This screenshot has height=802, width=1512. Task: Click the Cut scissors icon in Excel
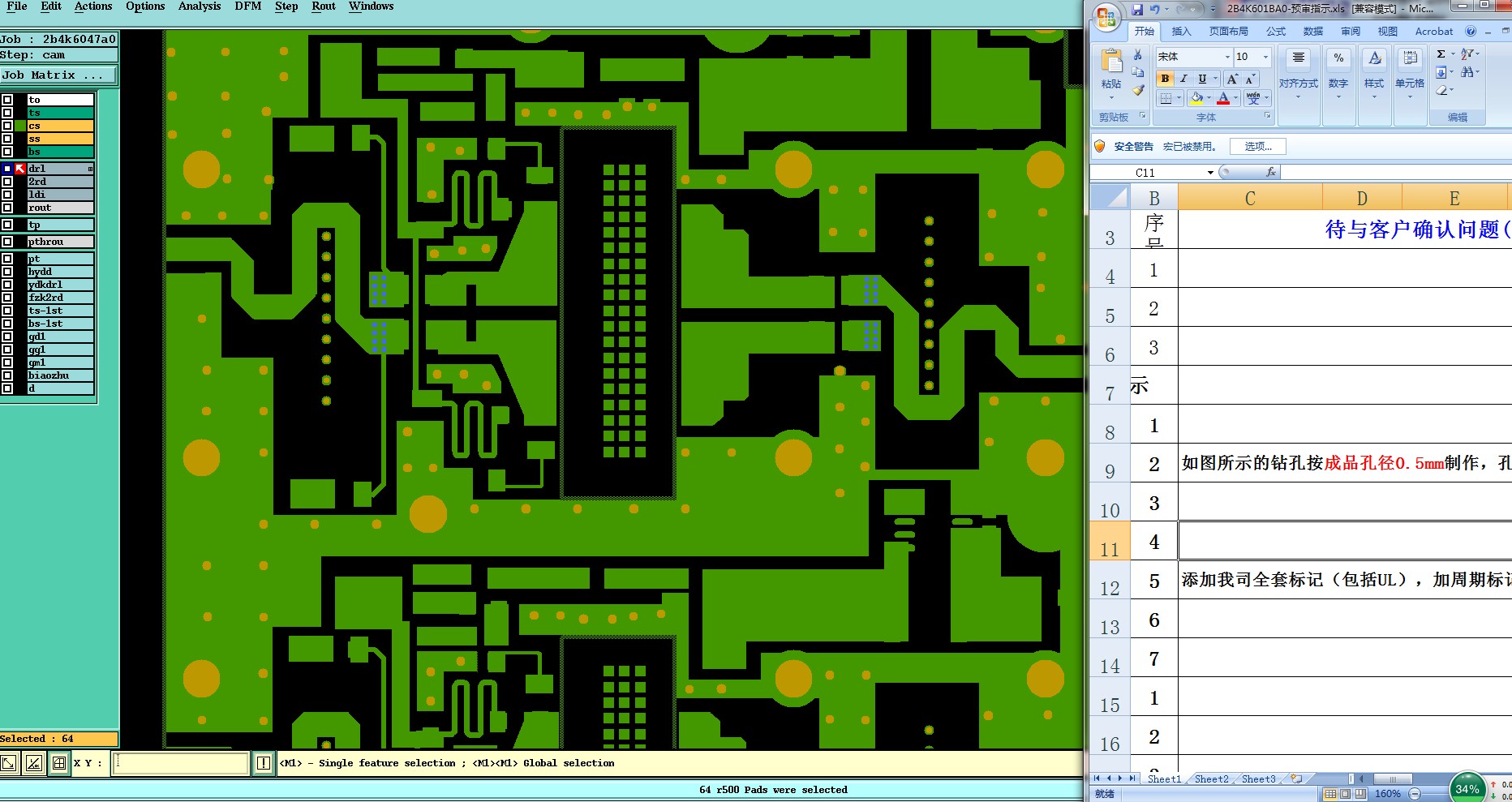1138,55
